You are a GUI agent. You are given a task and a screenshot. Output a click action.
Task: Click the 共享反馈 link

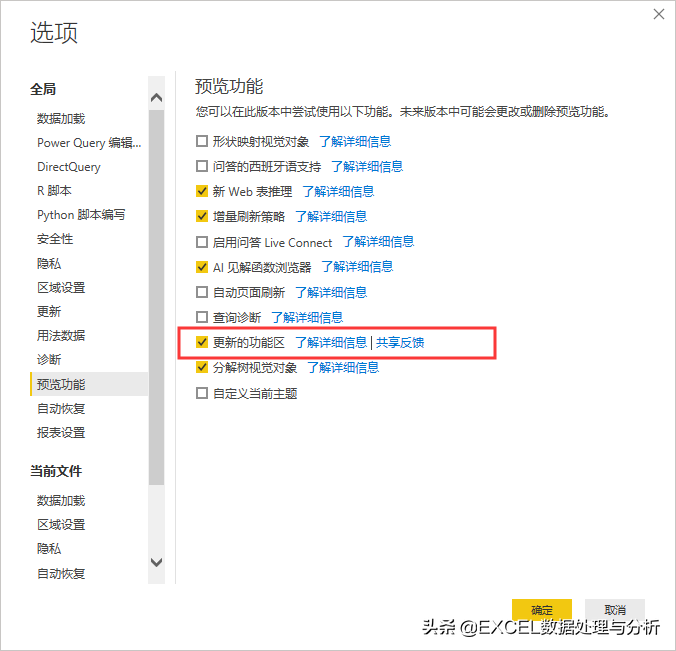point(400,343)
